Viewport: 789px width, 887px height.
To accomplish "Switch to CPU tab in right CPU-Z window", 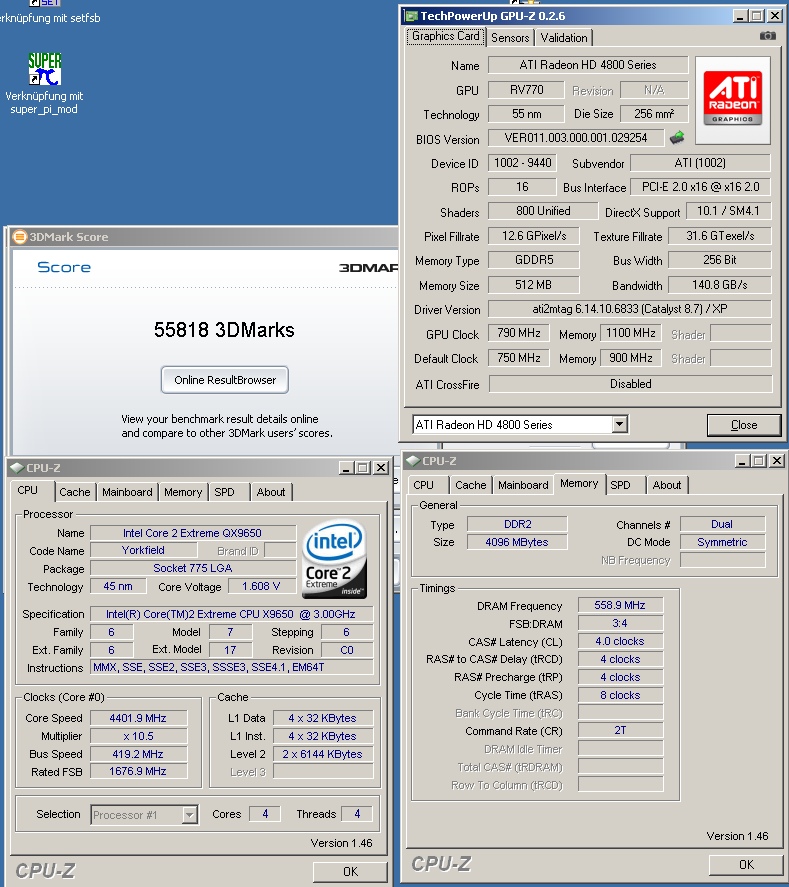I will (x=424, y=485).
